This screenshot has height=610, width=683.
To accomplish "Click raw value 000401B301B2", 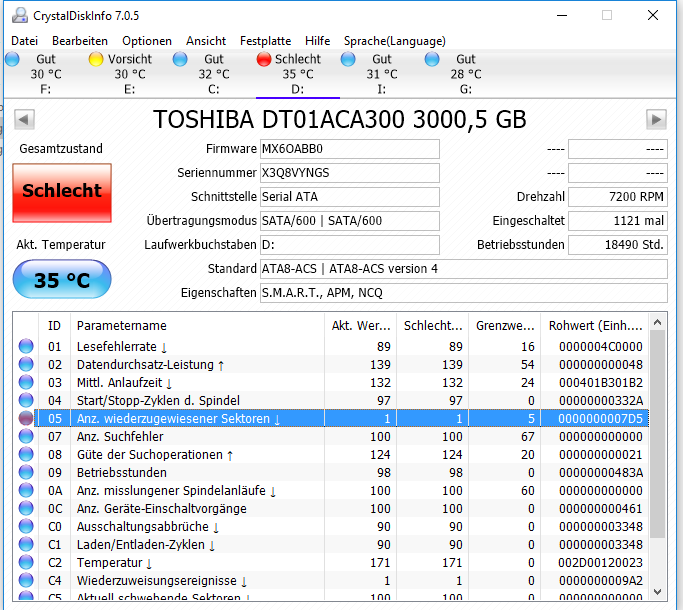I will click(600, 383).
